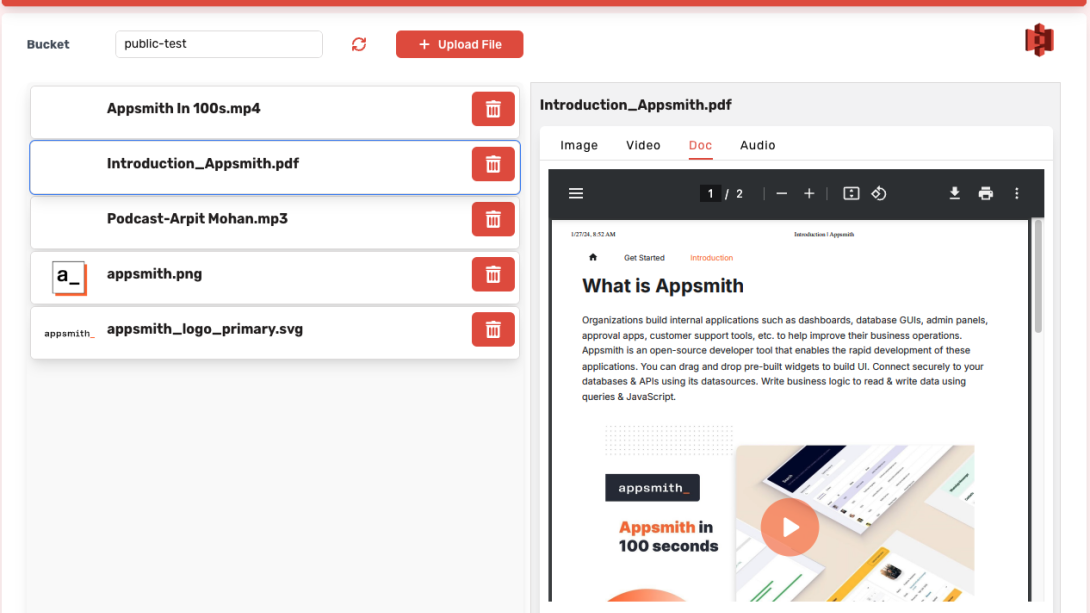
Task: Open the PDF viewer sidebar menu
Action: pos(575,193)
